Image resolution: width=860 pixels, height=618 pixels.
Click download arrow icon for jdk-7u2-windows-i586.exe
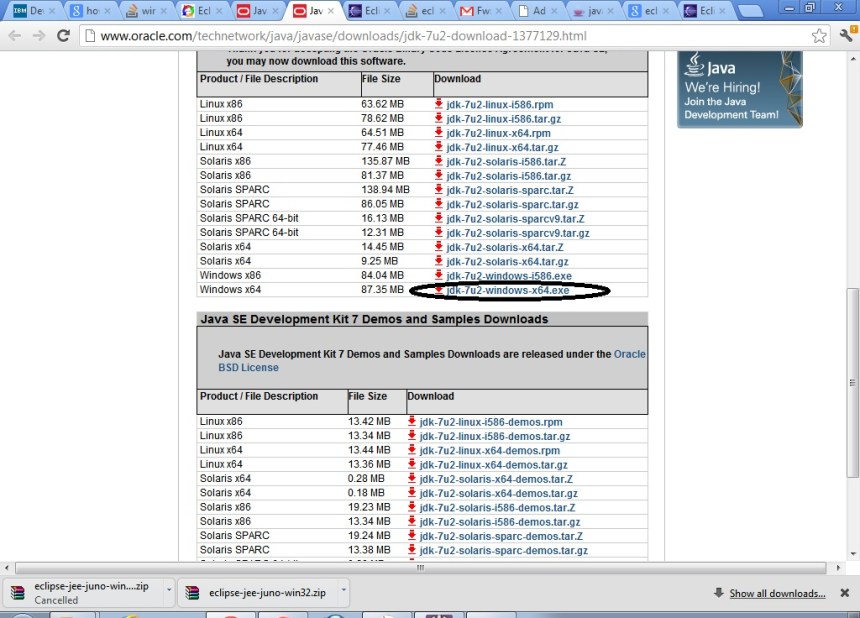coord(439,275)
